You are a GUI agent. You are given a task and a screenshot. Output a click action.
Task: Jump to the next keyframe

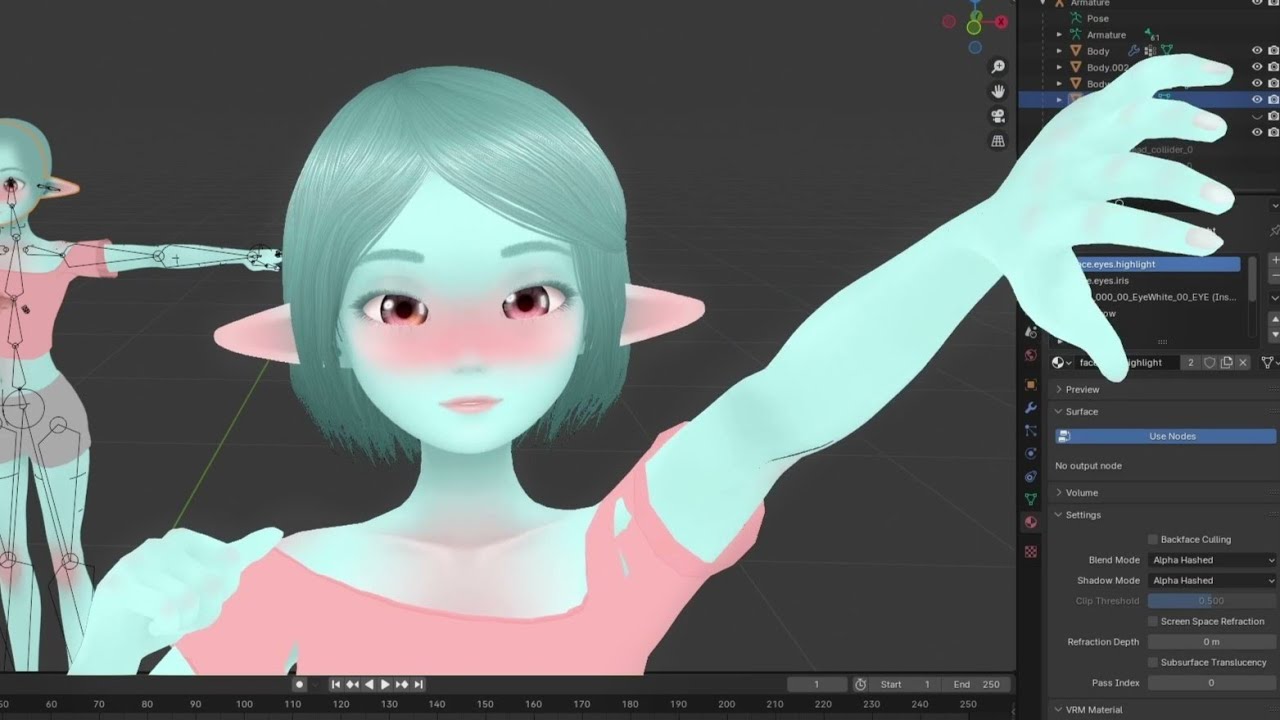point(402,684)
